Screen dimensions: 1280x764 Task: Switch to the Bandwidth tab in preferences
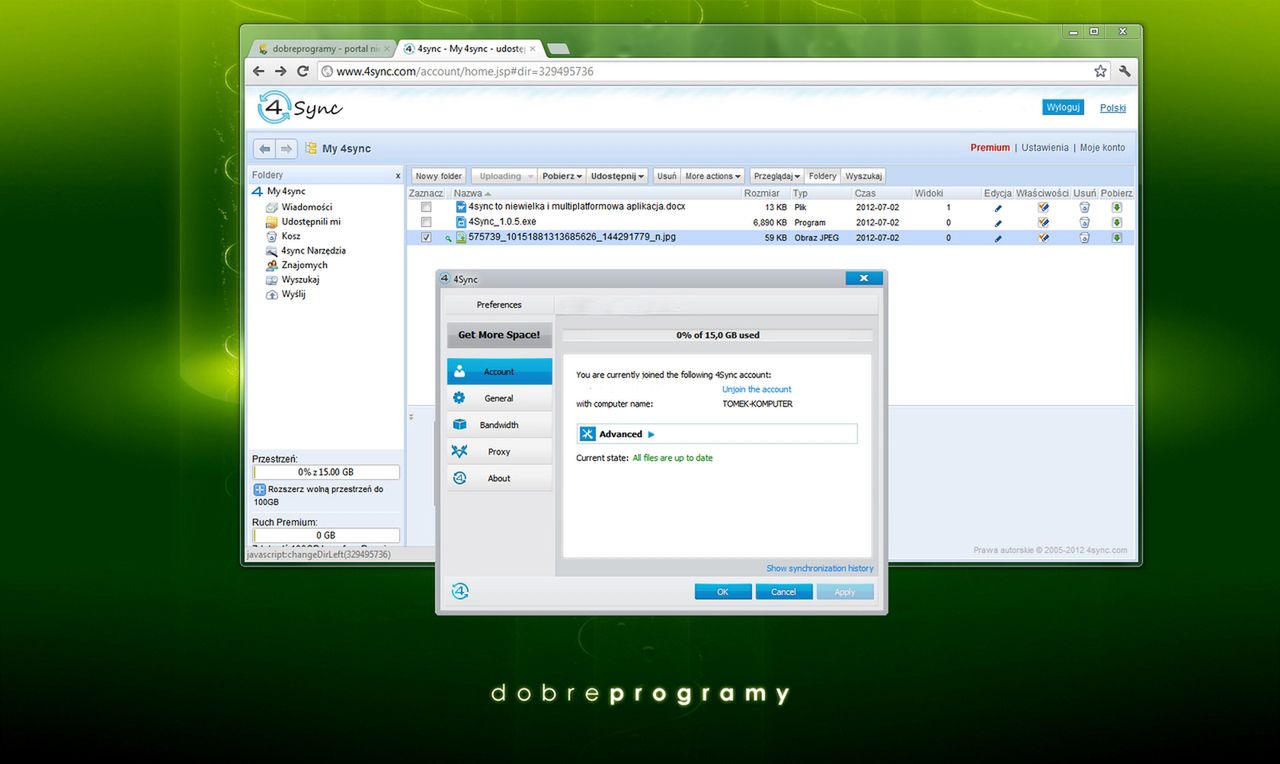click(x=499, y=425)
